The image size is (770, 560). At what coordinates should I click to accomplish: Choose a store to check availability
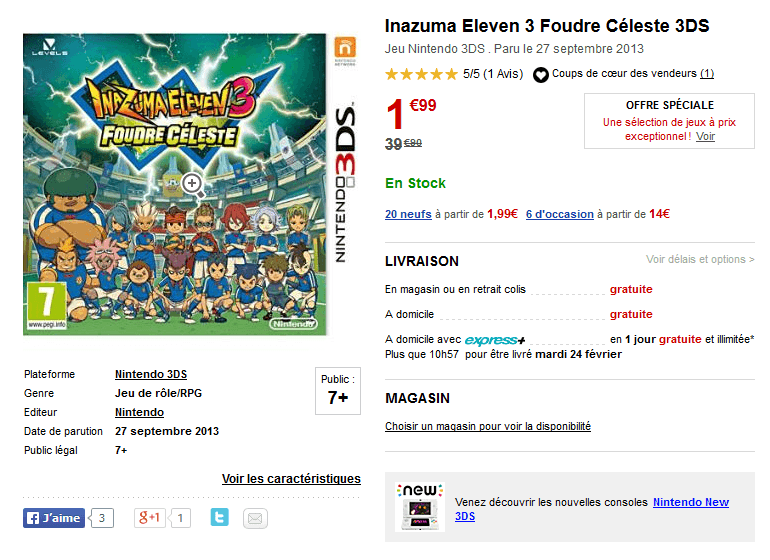click(x=488, y=426)
